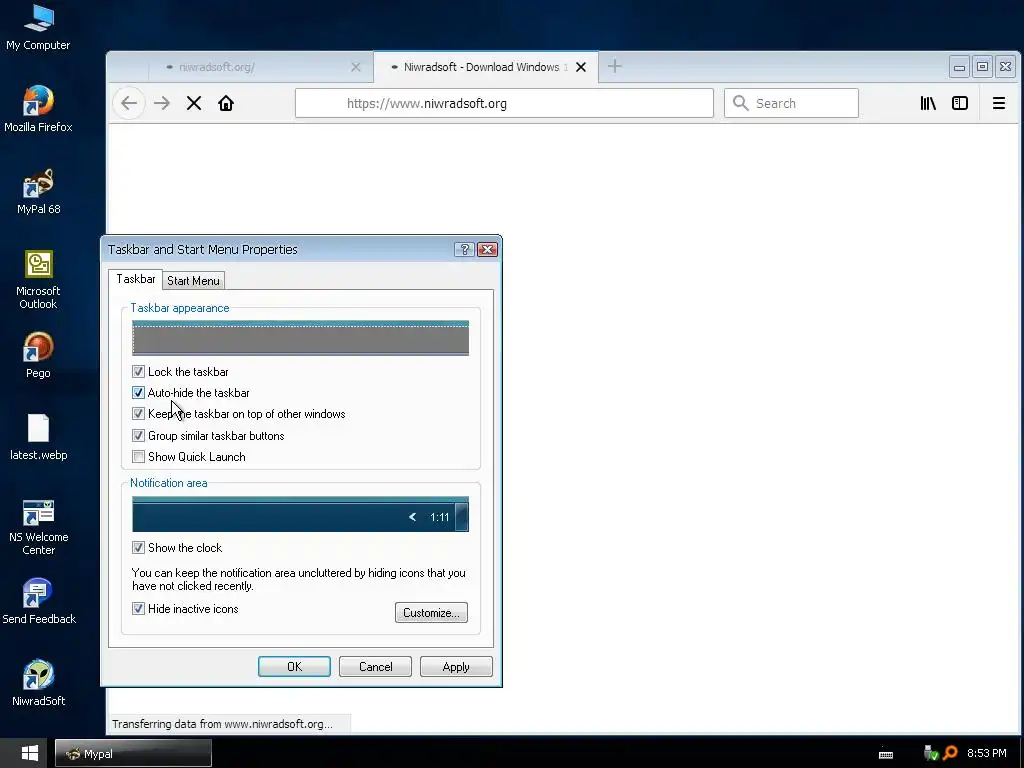This screenshot has height=768, width=1024.
Task: Open MyPal 68 desktop shortcut
Action: tap(38, 191)
